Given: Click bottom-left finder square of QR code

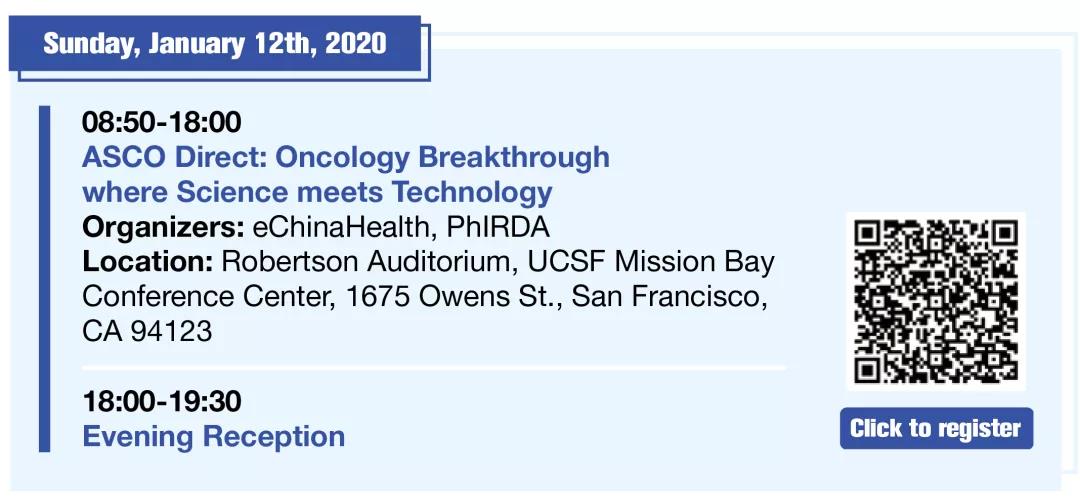Looking at the screenshot, I should tap(873, 365).
